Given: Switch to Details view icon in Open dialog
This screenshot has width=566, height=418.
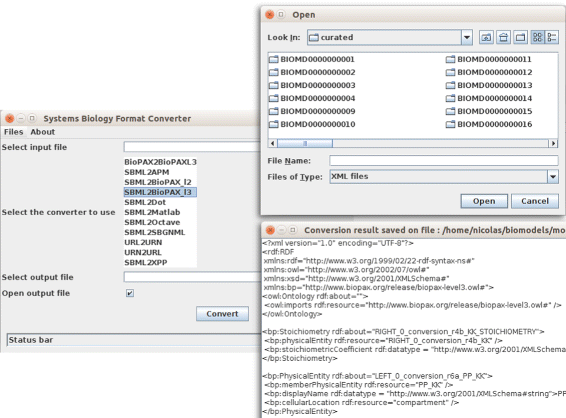Looking at the screenshot, I should point(552,37).
